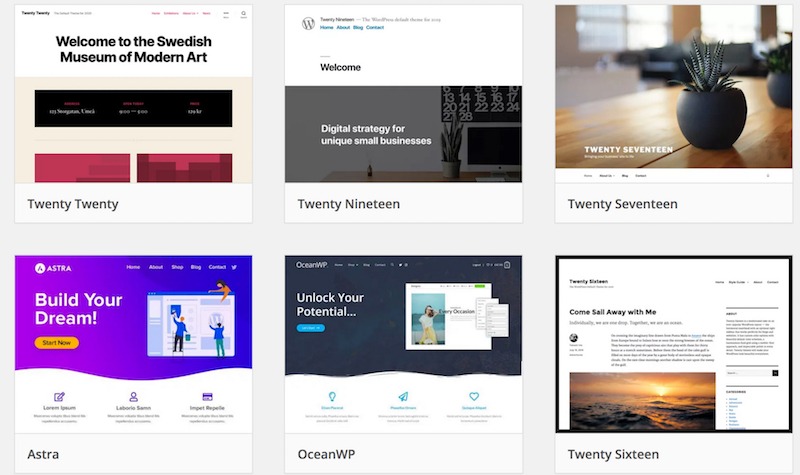Click the edit pencil icon above Lorem Ipsum
The image size is (800, 475).
[x=59, y=396]
